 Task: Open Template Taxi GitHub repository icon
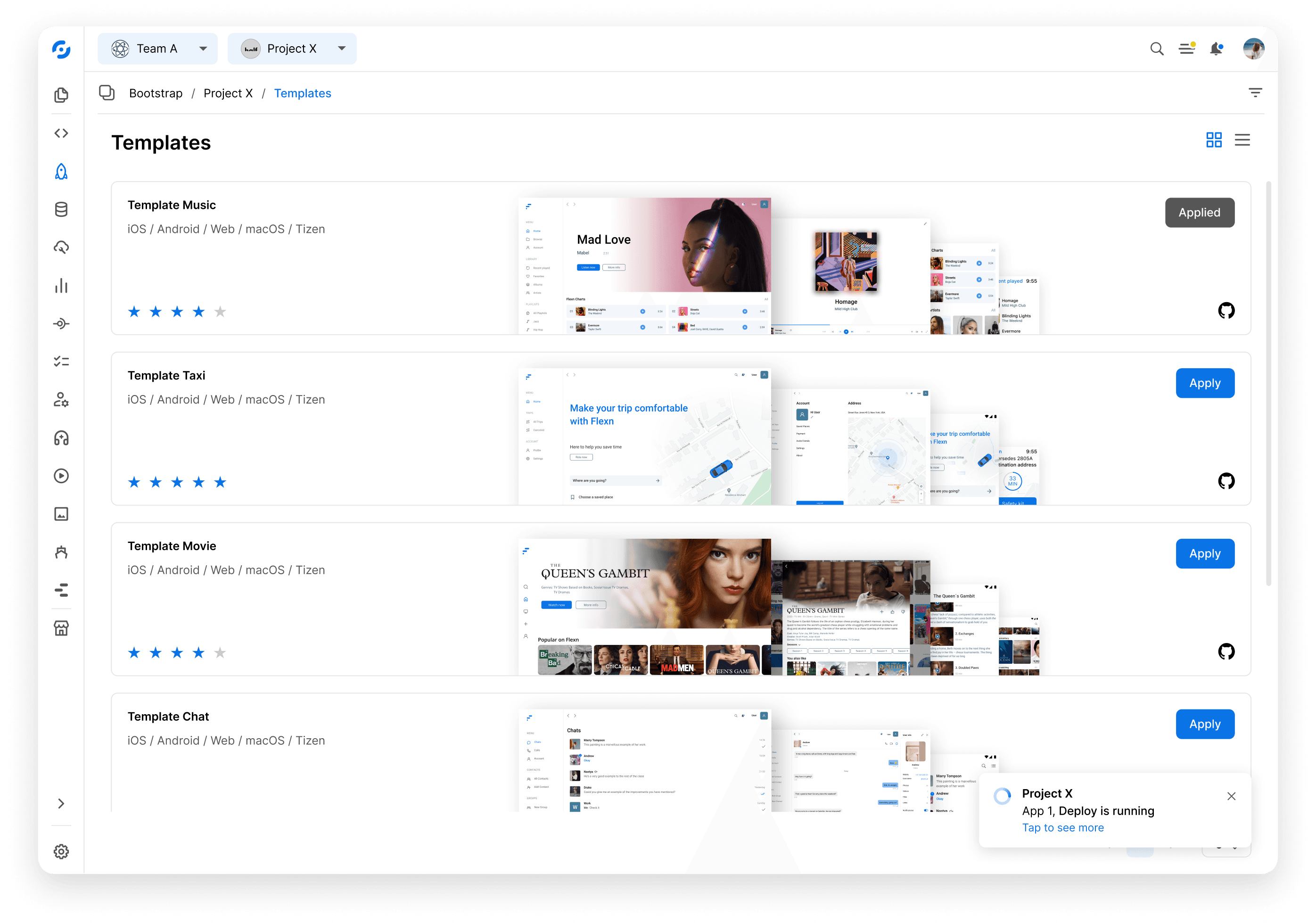point(1226,481)
